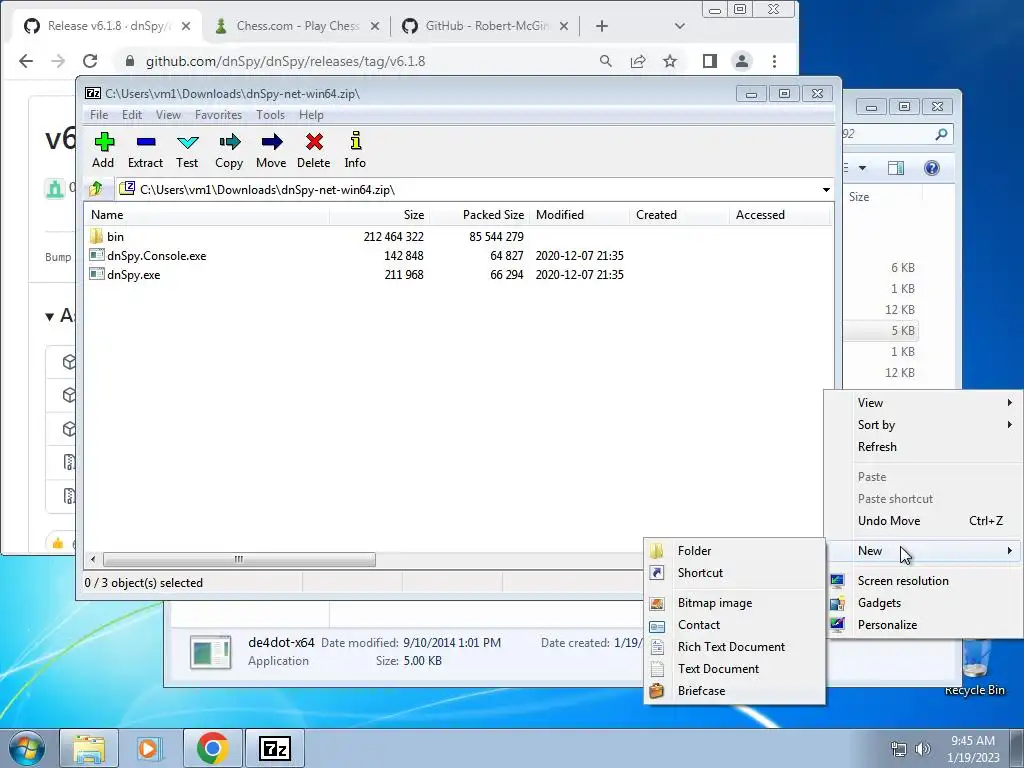
Task: Open the Edit menu in 7-Zip
Action: (x=132, y=115)
